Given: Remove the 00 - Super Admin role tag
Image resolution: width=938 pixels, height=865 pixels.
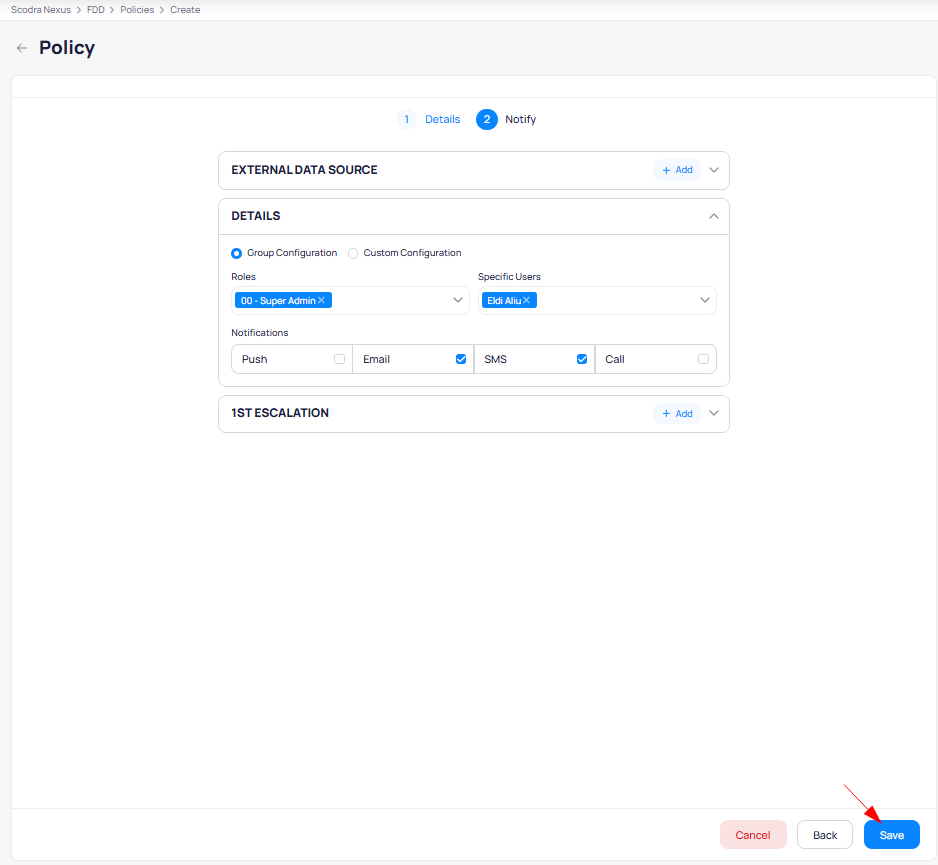Looking at the screenshot, I should [321, 300].
